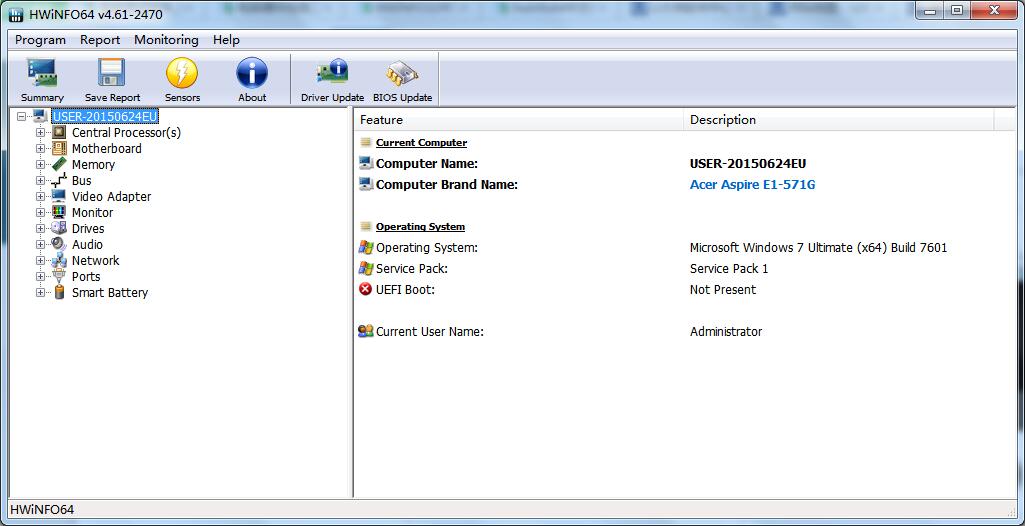Viewport: 1025px width, 526px height.
Task: Collapse the USER-20150624EU root node
Action: [x=21, y=116]
